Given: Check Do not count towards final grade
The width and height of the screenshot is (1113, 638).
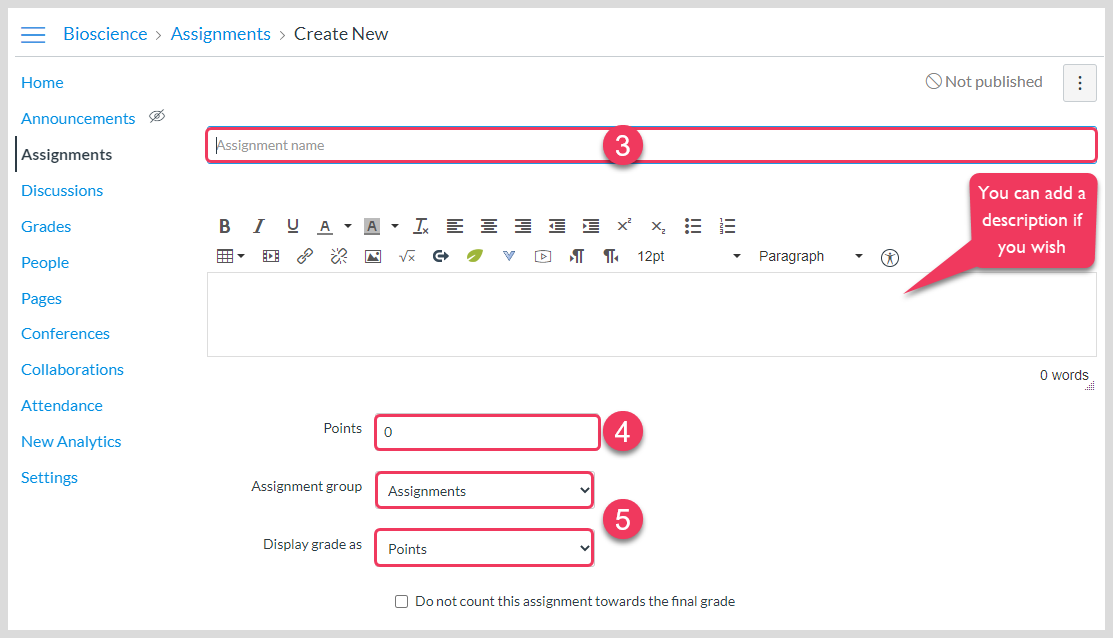Looking at the screenshot, I should pos(402,602).
